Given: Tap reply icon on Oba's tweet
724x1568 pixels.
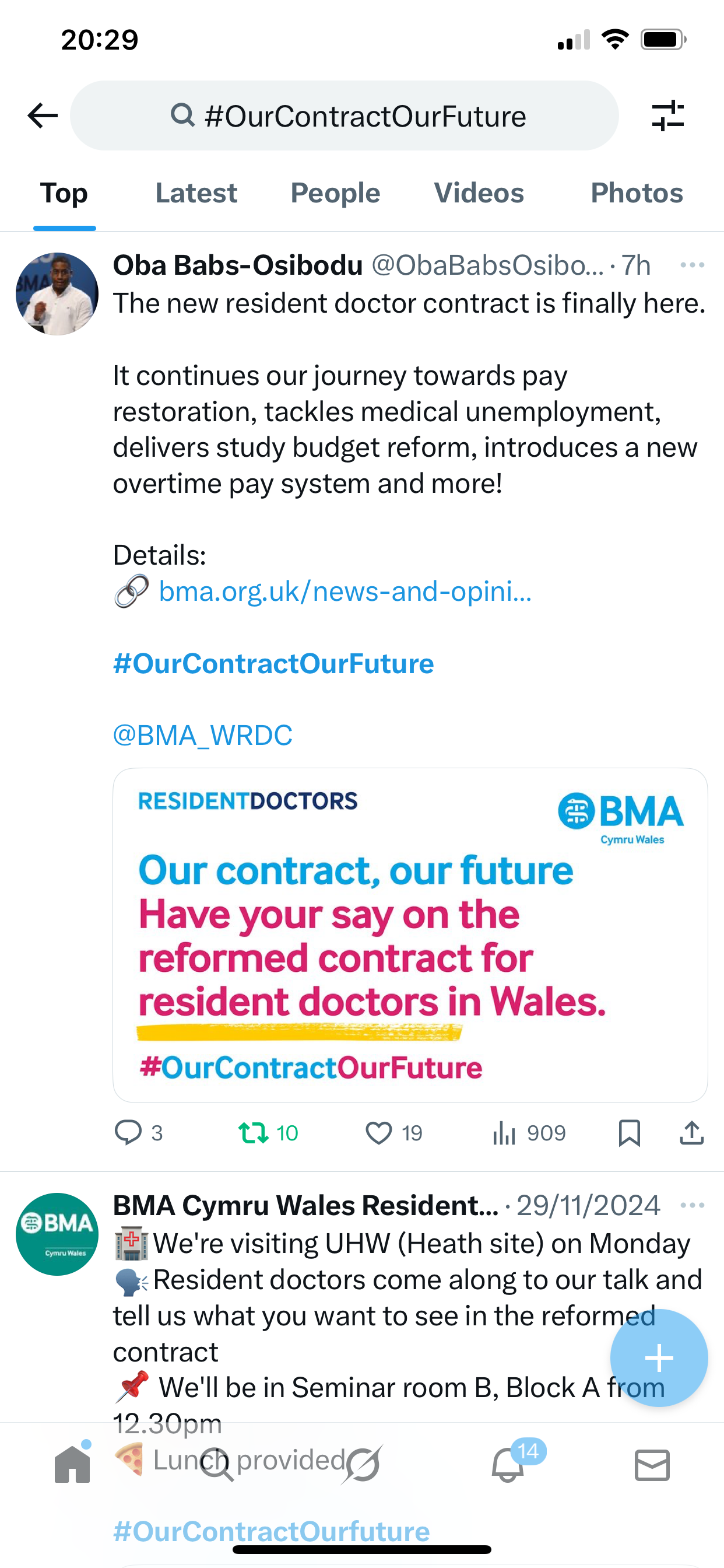Looking at the screenshot, I should 128,1132.
